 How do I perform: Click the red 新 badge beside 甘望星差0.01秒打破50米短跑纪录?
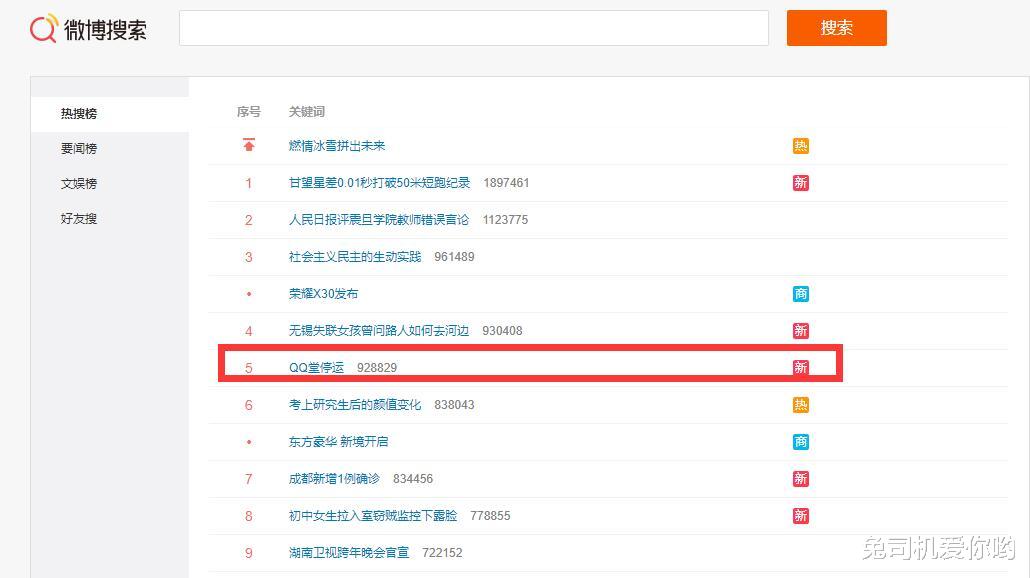click(x=800, y=183)
